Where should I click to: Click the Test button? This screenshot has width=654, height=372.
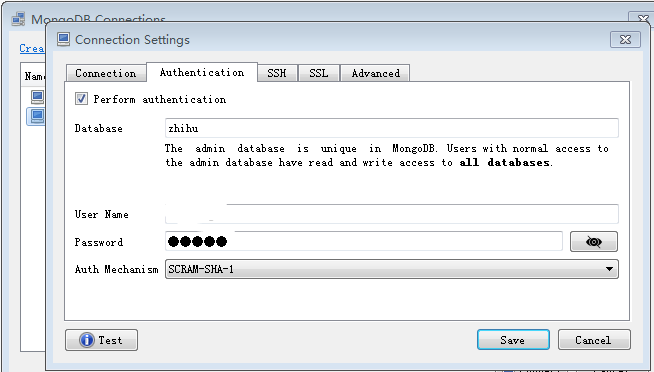point(101,340)
